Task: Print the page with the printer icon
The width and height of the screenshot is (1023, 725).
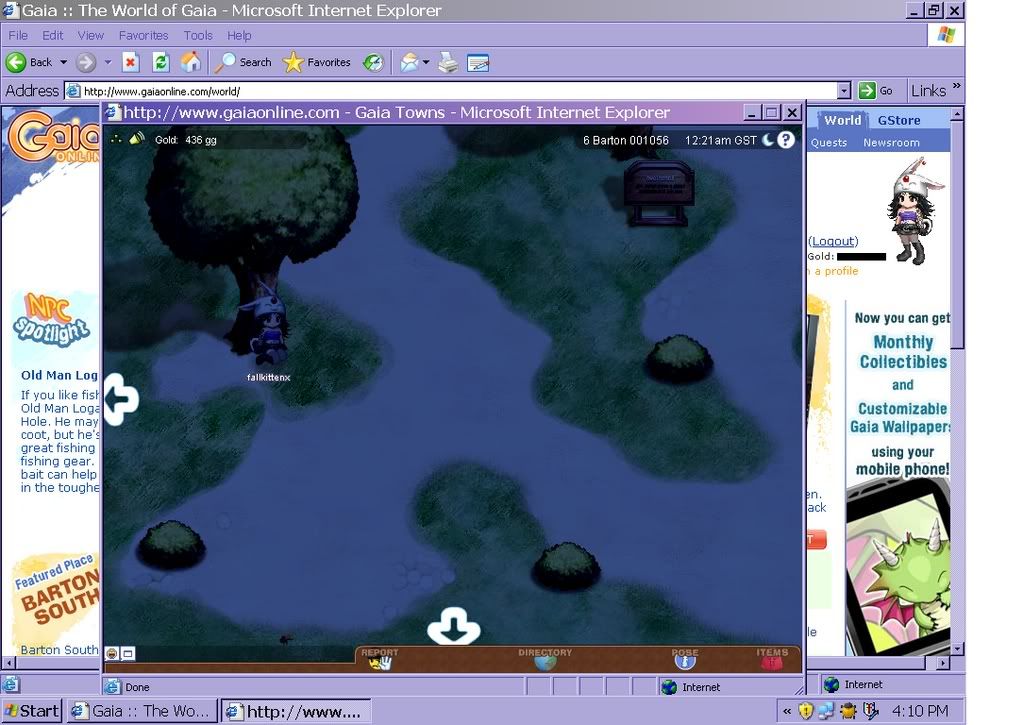Action: 448,63
